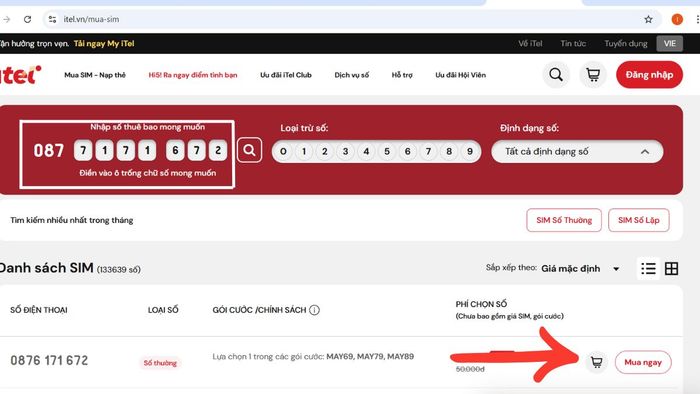Click the first digit box after 087
This screenshot has width=700, height=394.
(x=83, y=150)
